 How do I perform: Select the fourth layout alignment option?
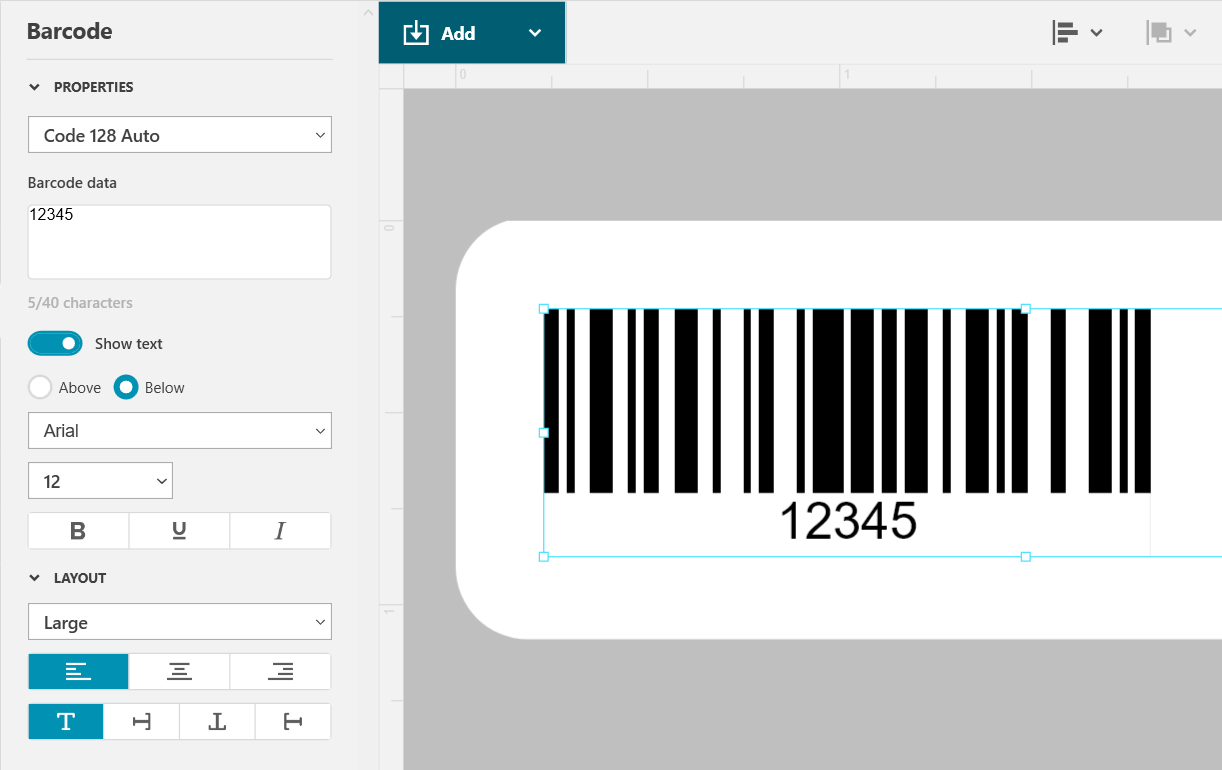(293, 722)
